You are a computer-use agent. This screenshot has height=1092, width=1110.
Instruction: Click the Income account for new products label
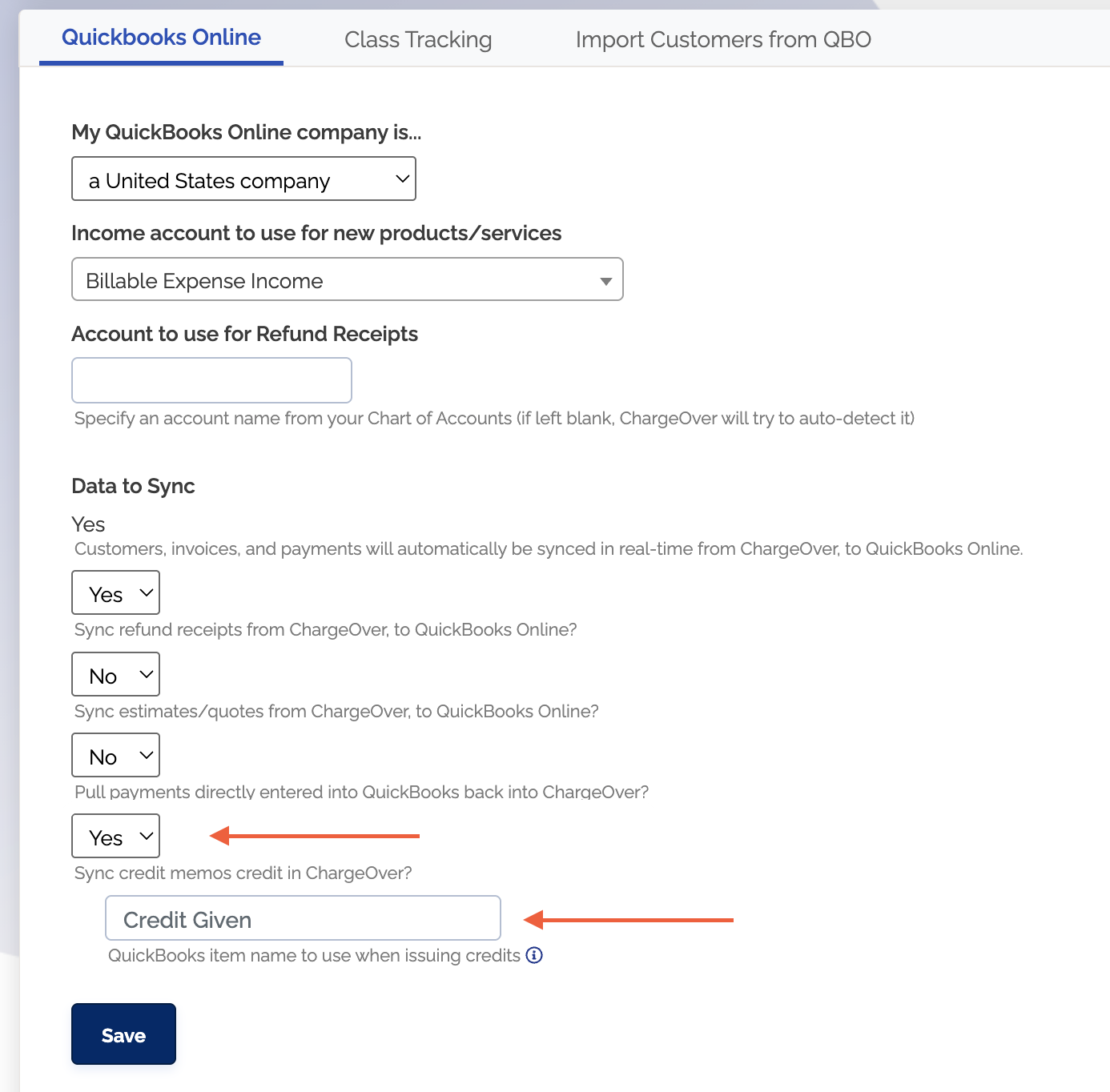click(x=316, y=233)
